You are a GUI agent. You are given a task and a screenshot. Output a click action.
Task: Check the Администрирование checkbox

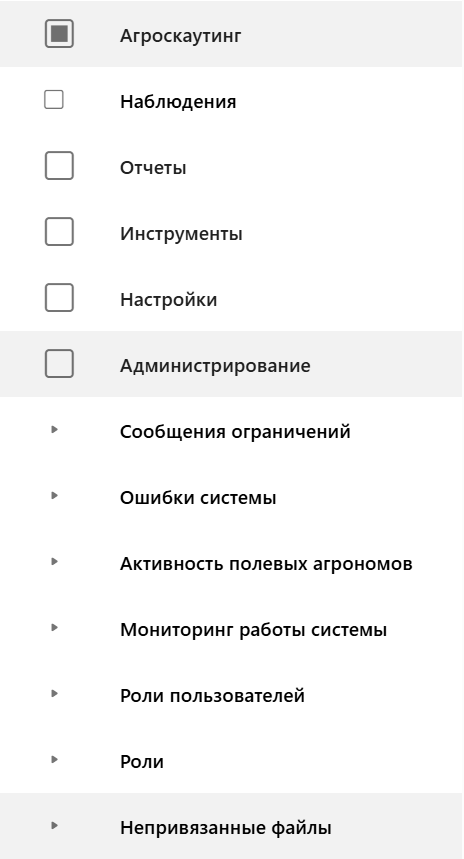pyautogui.click(x=59, y=364)
